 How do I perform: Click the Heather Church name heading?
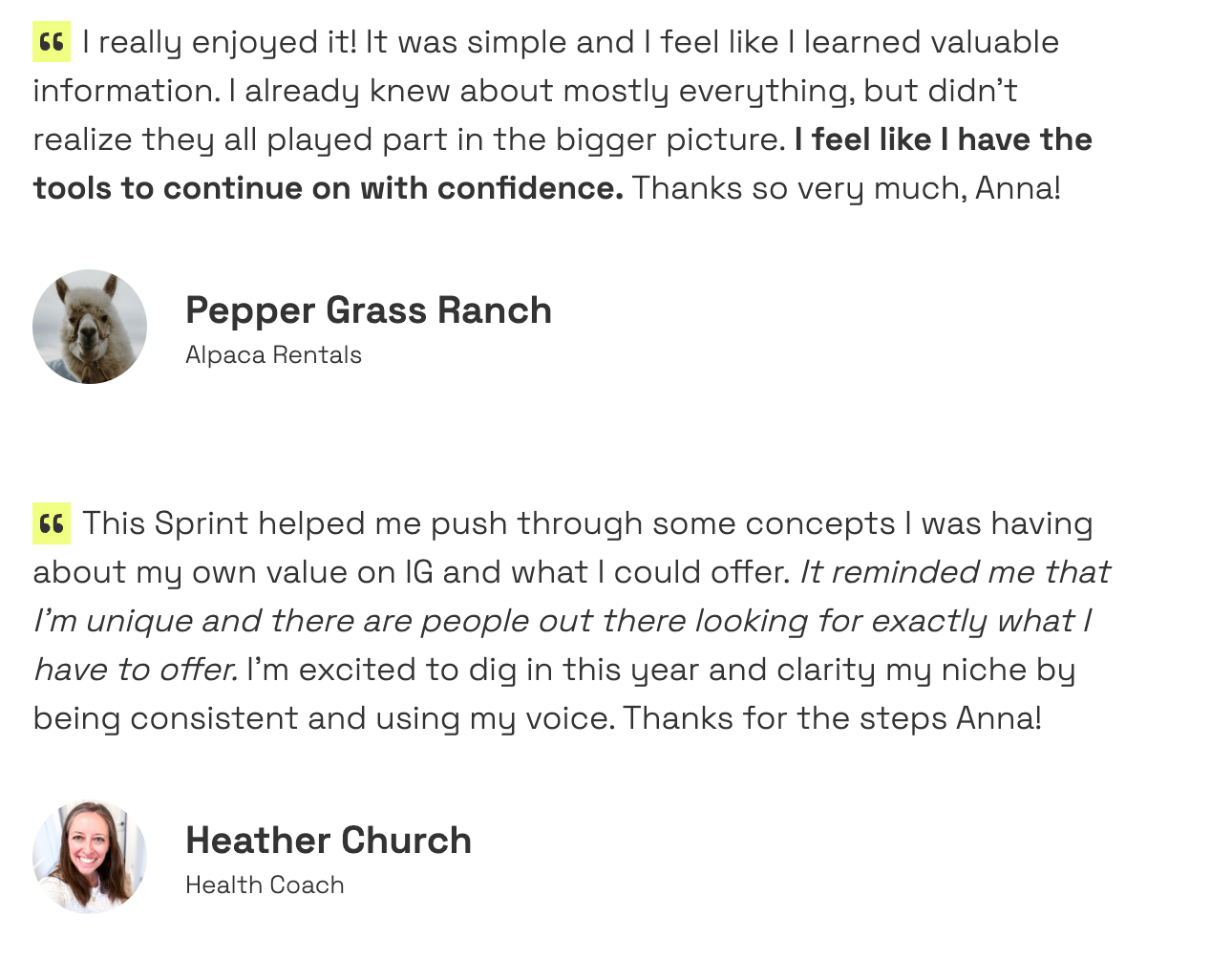[x=329, y=841]
